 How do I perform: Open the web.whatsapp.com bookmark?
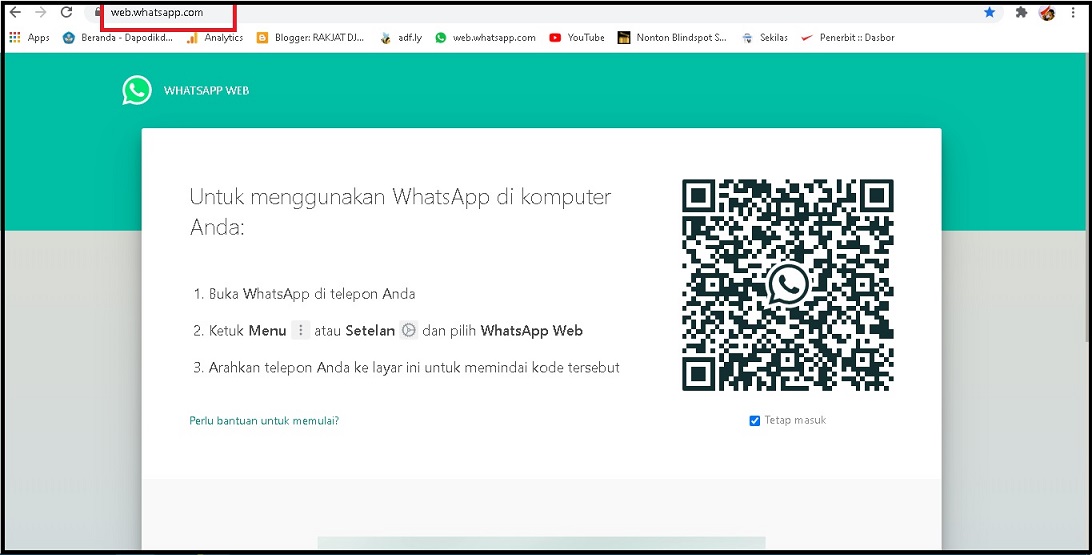[x=485, y=38]
